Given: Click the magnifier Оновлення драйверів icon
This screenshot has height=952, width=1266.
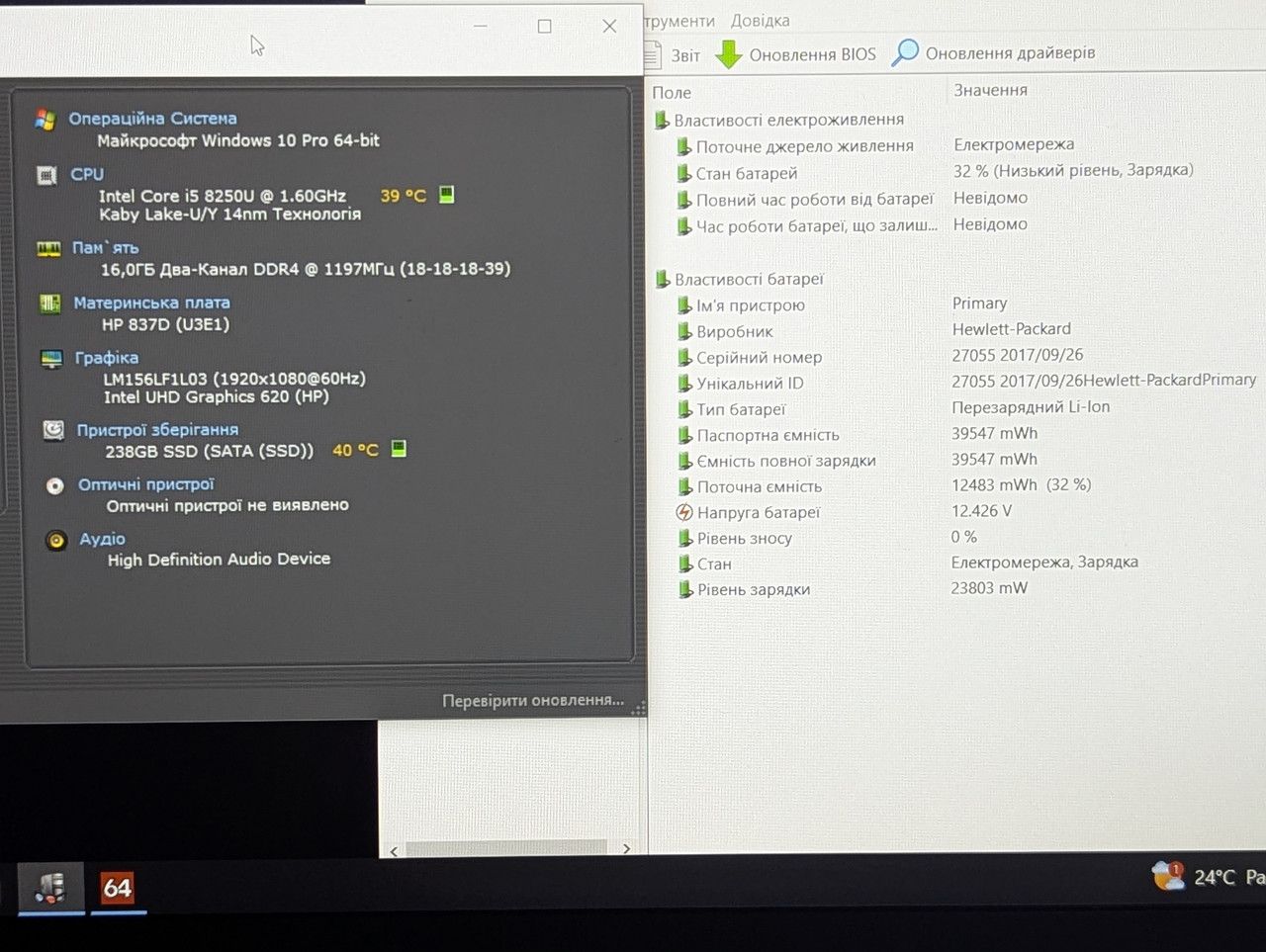Looking at the screenshot, I should [905, 52].
